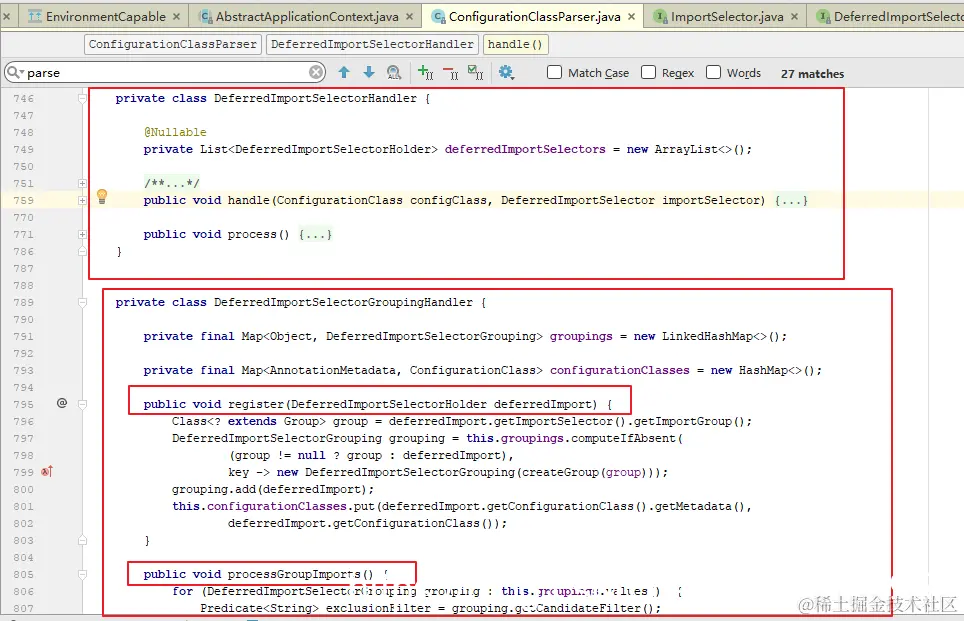Expand the {...} body of process method
The image size is (964, 621).
(315, 234)
